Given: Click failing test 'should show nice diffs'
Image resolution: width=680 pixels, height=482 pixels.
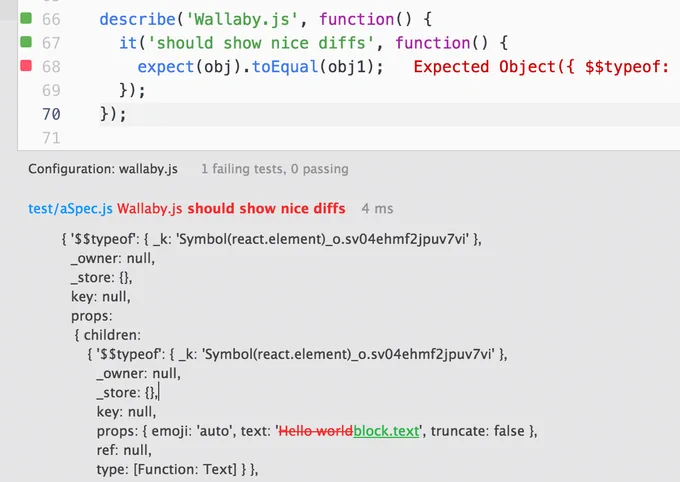Looking at the screenshot, I should 266,209.
